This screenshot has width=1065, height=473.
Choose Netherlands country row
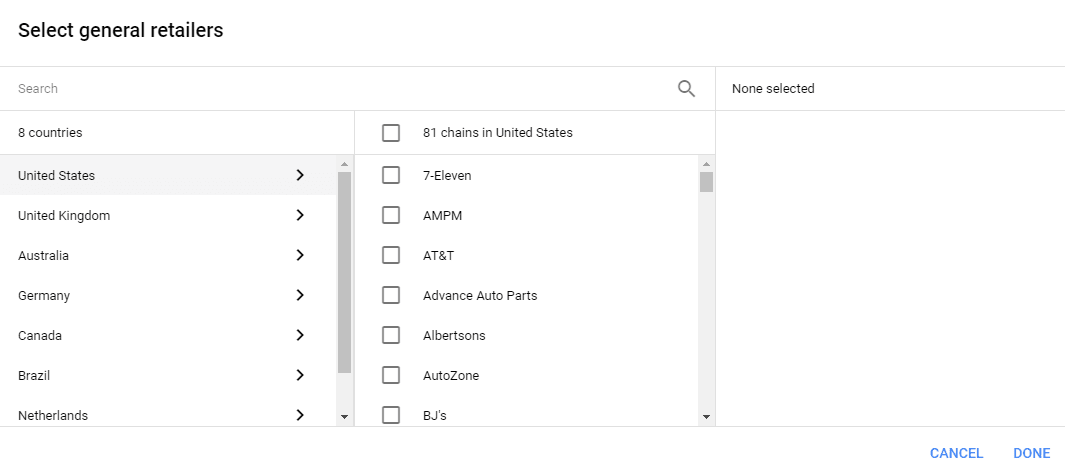tap(168, 413)
